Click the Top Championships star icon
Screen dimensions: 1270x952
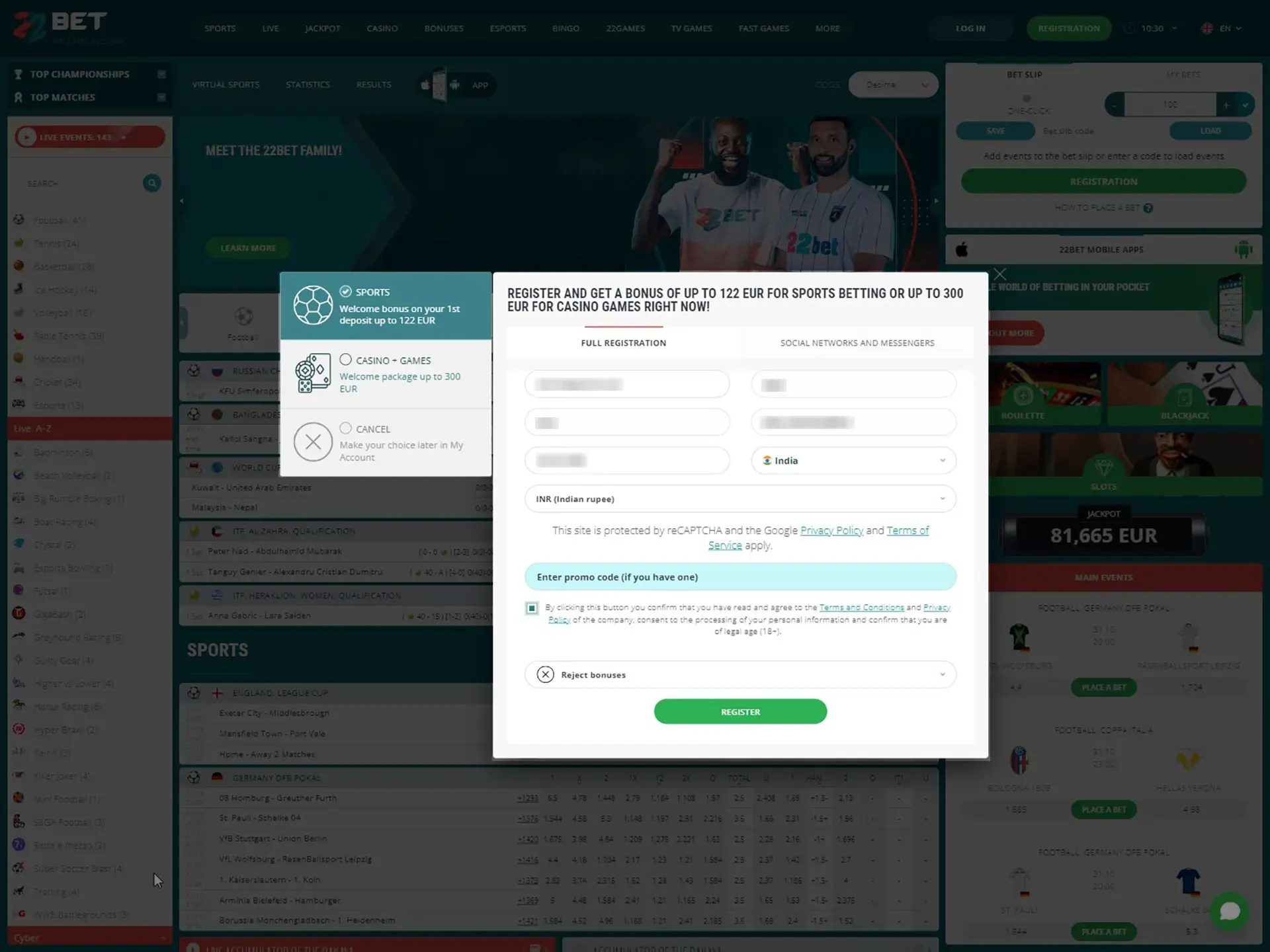[x=161, y=74]
